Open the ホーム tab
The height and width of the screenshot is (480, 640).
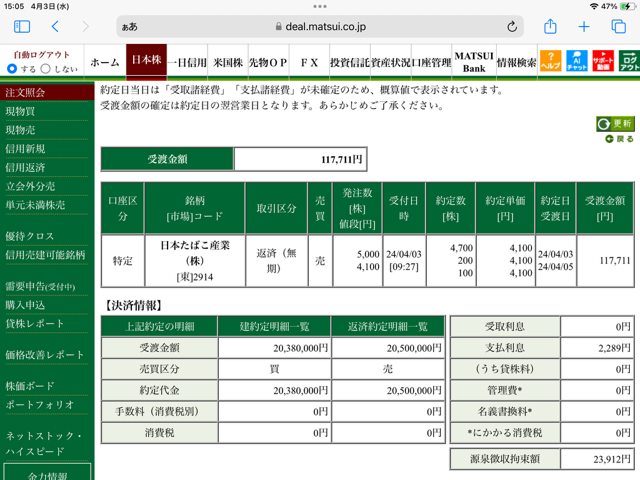click(105, 62)
